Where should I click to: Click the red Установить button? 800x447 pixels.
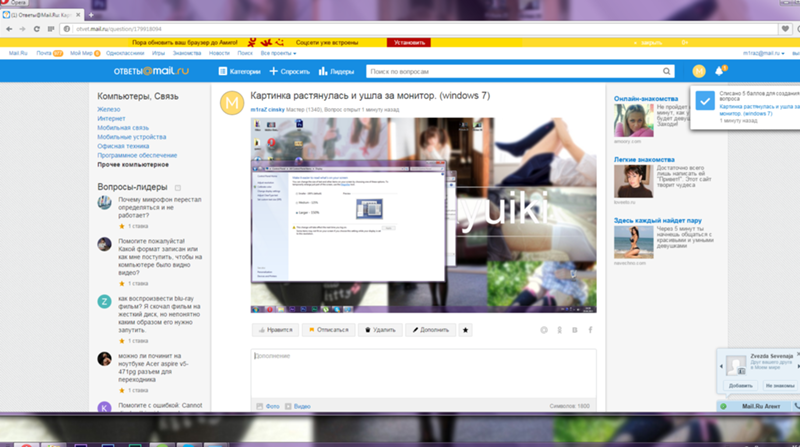coord(409,43)
